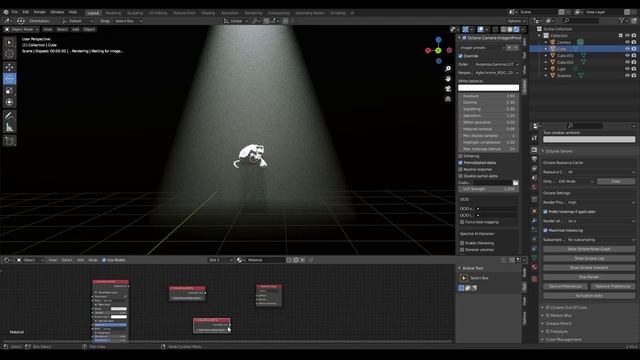Hide the Camera object via eye icon

coord(627,42)
